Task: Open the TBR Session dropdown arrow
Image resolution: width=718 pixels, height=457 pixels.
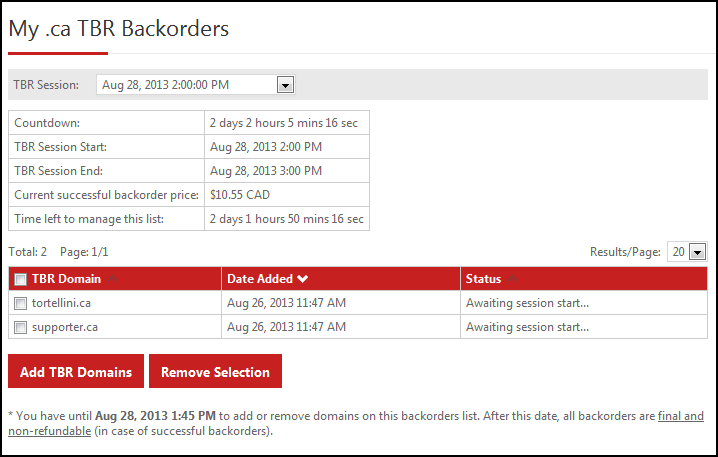Action: (285, 85)
